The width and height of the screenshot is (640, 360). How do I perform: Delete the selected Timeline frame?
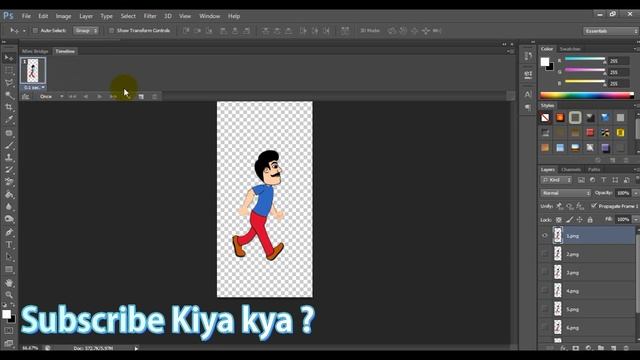coord(155,97)
